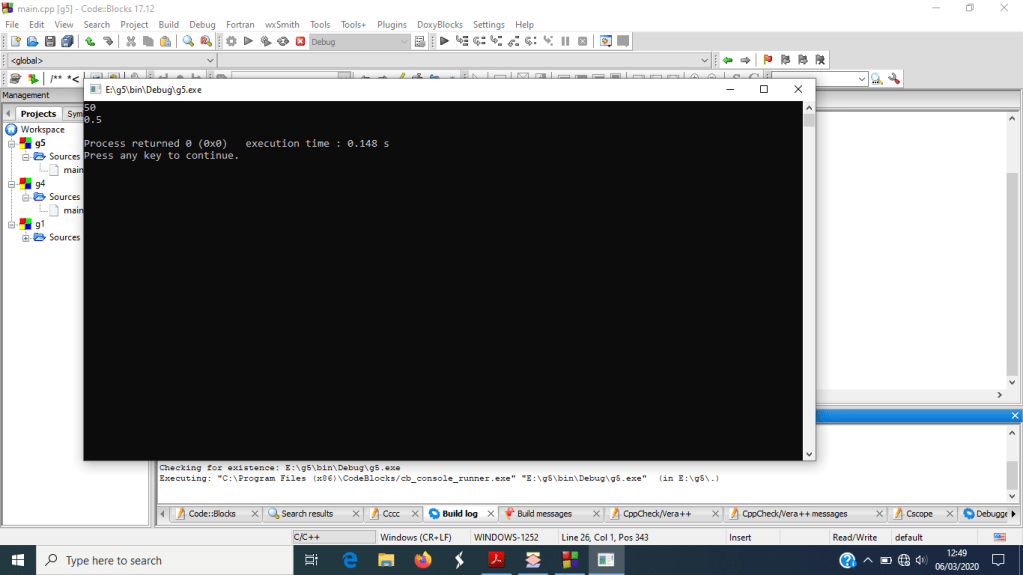1023x575 pixels.
Task: Start debugger with Debug/Continue icon
Action: pos(445,41)
